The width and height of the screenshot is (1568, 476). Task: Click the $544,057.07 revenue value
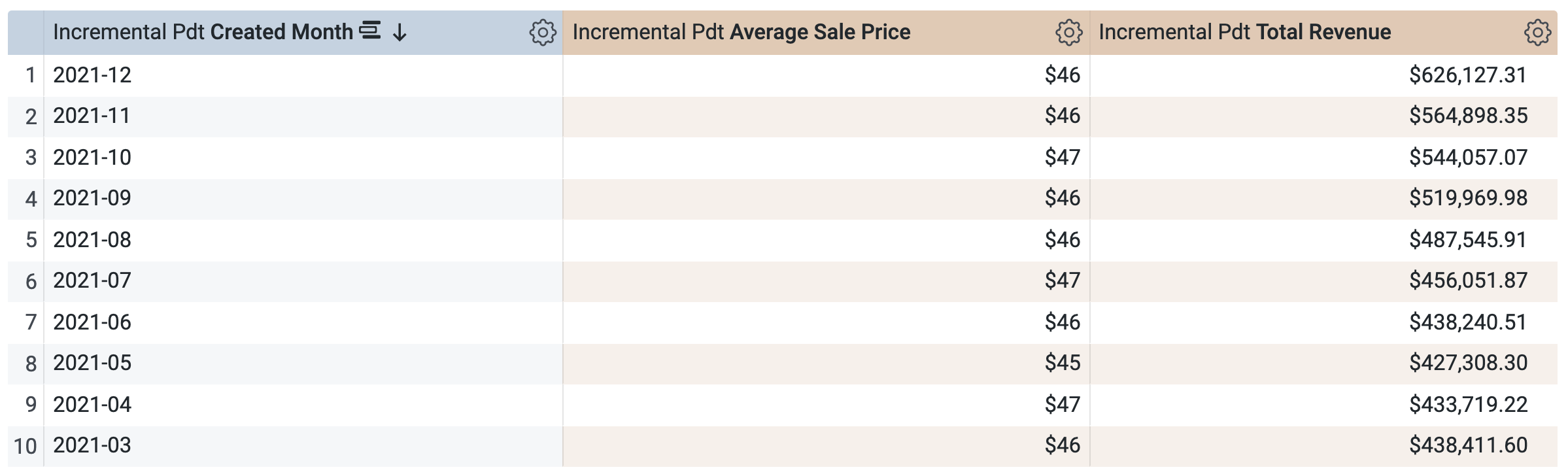click(x=1468, y=158)
